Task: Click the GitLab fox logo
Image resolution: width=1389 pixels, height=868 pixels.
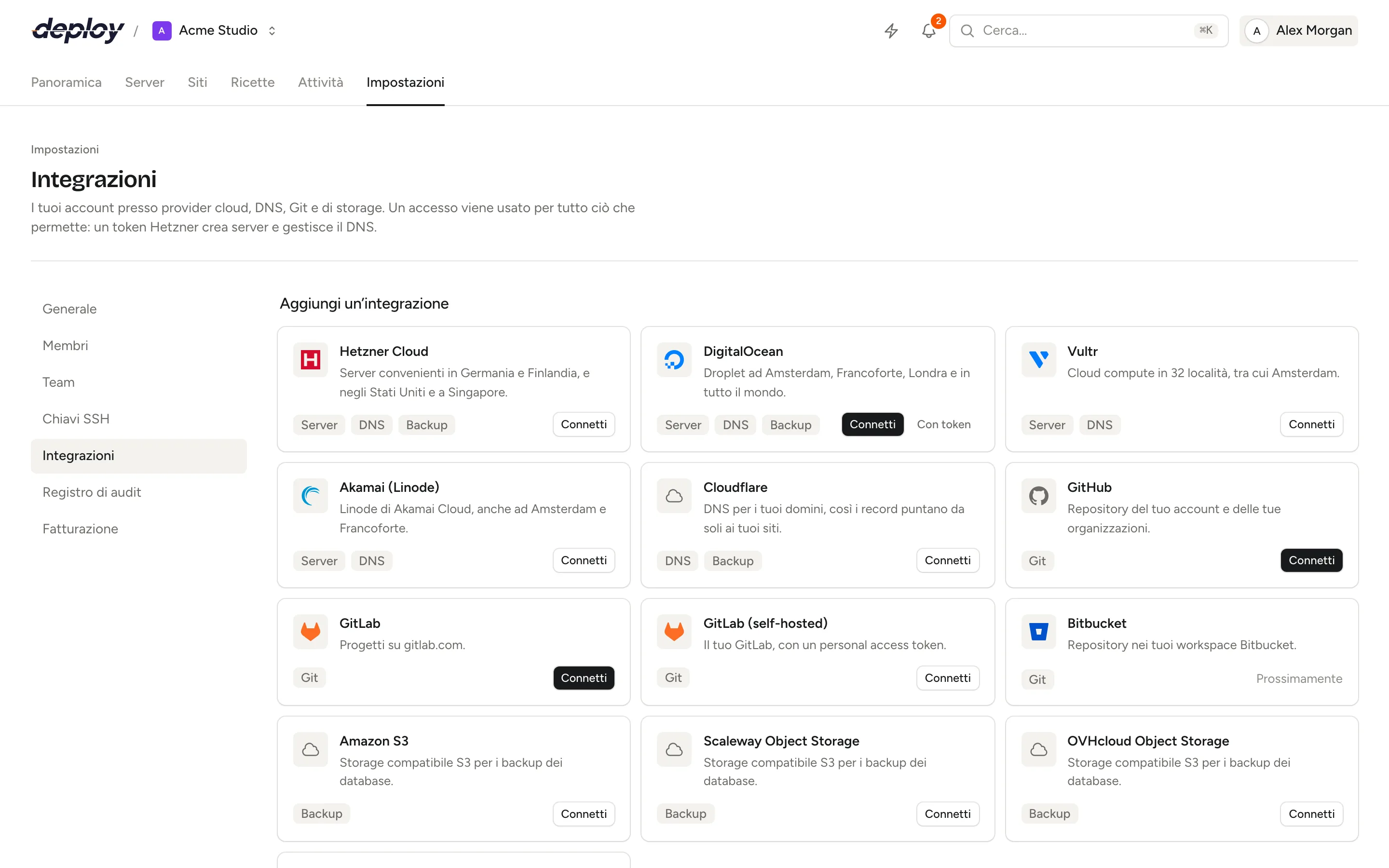Action: coord(311,632)
